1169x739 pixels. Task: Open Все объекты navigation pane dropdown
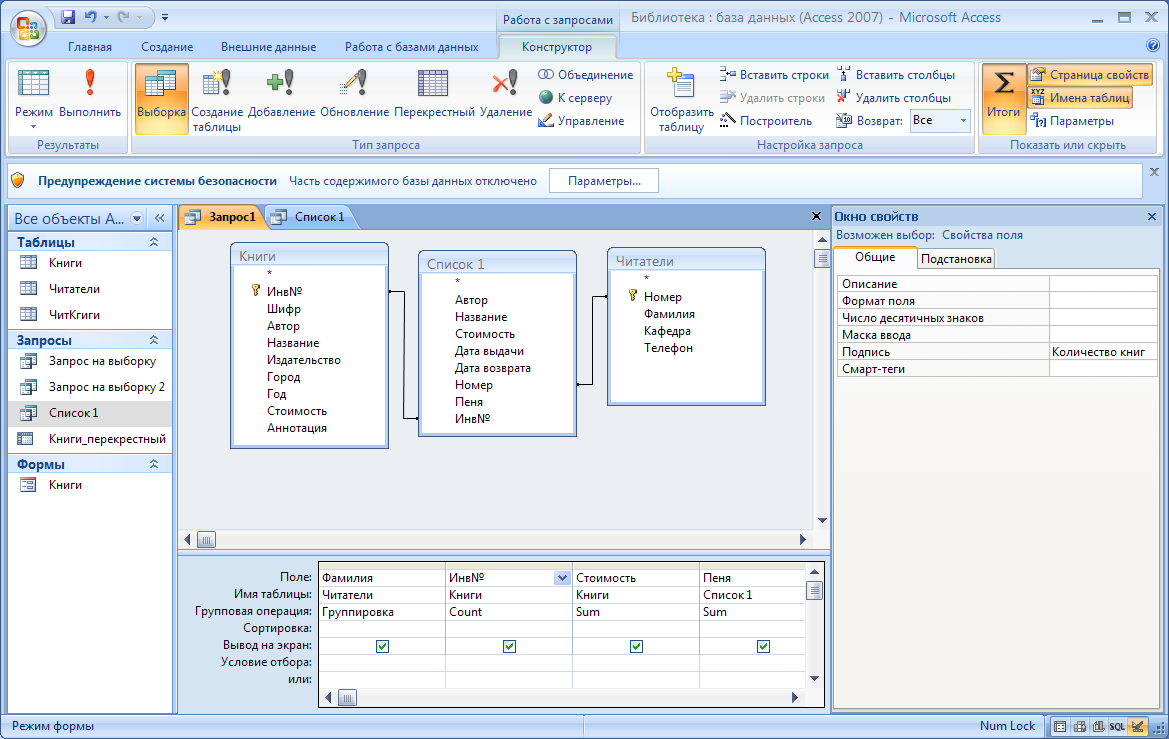[x=137, y=218]
